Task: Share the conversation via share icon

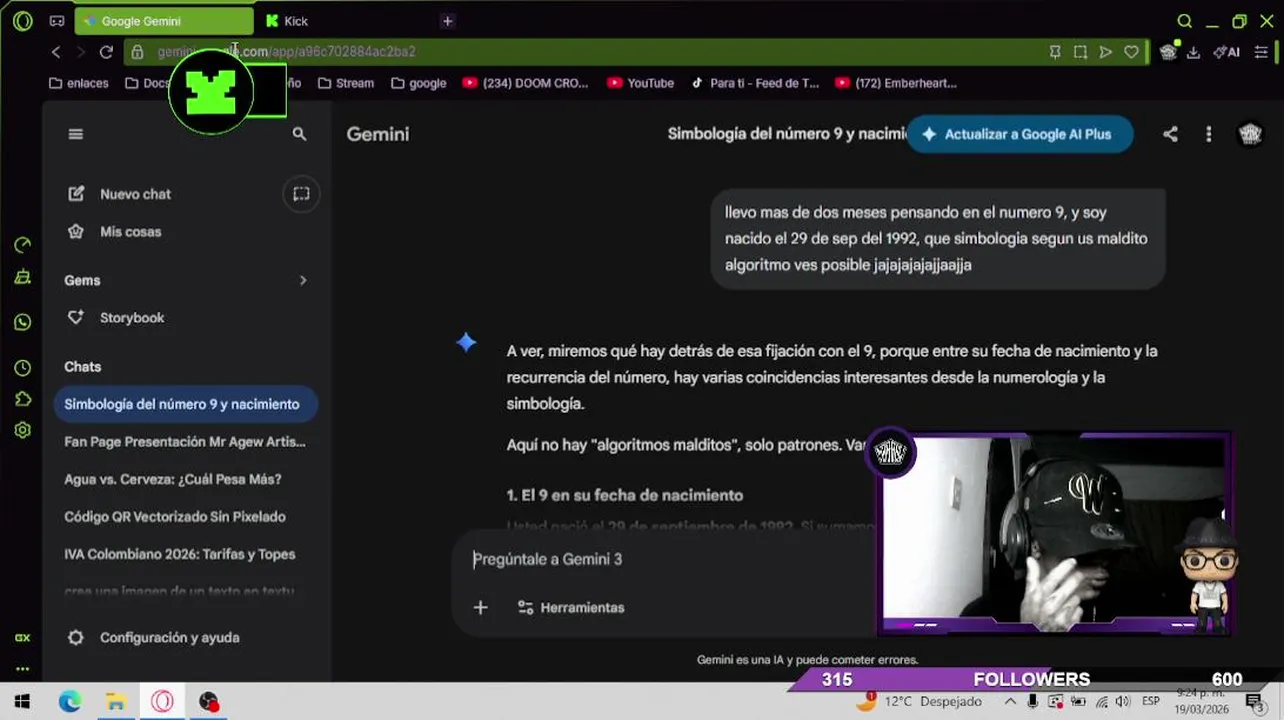Action: [1170, 134]
